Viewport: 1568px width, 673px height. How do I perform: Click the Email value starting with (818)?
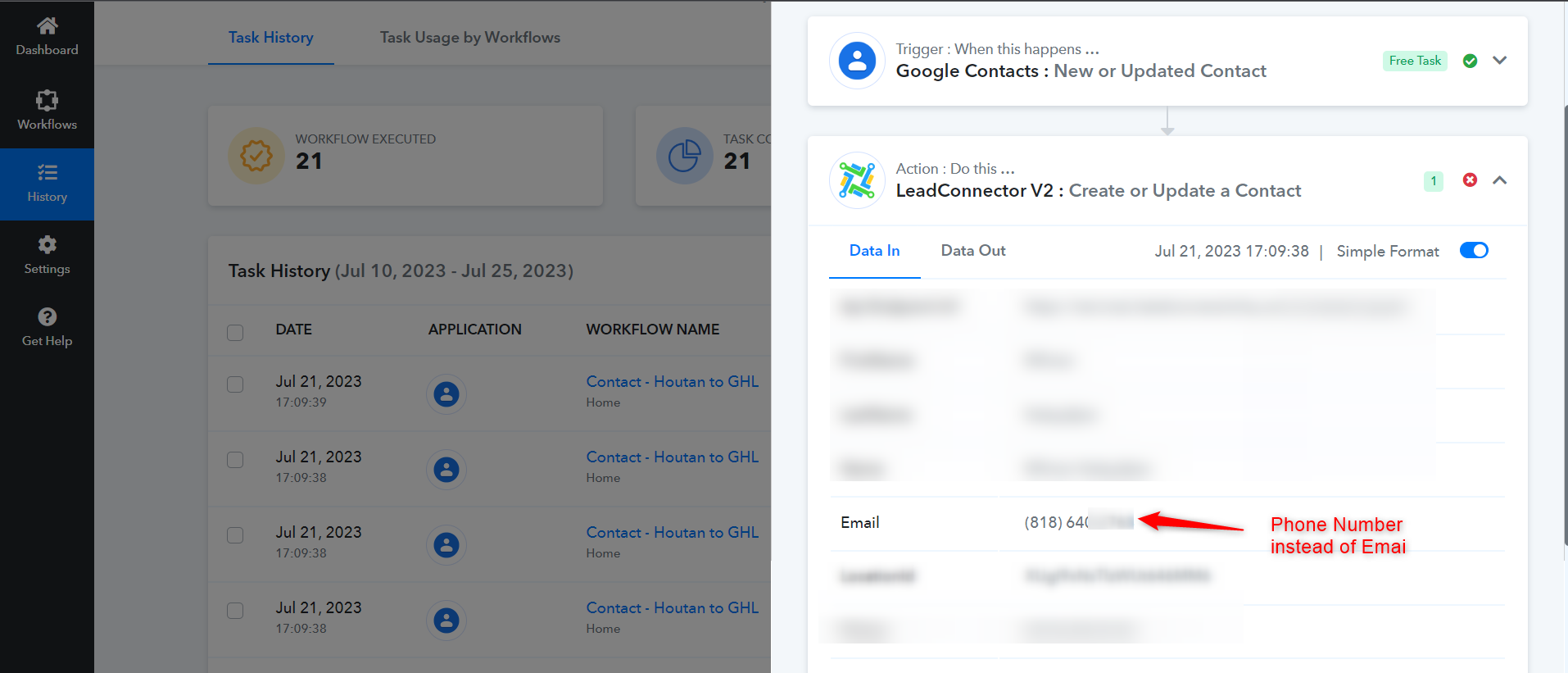pyautogui.click(x=1079, y=523)
